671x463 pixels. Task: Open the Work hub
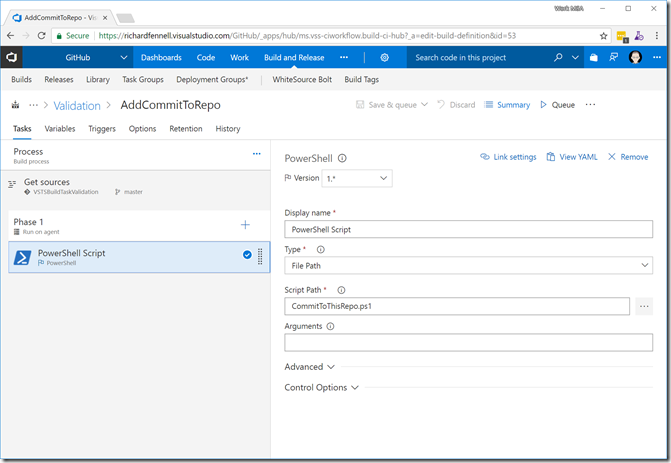click(x=239, y=57)
